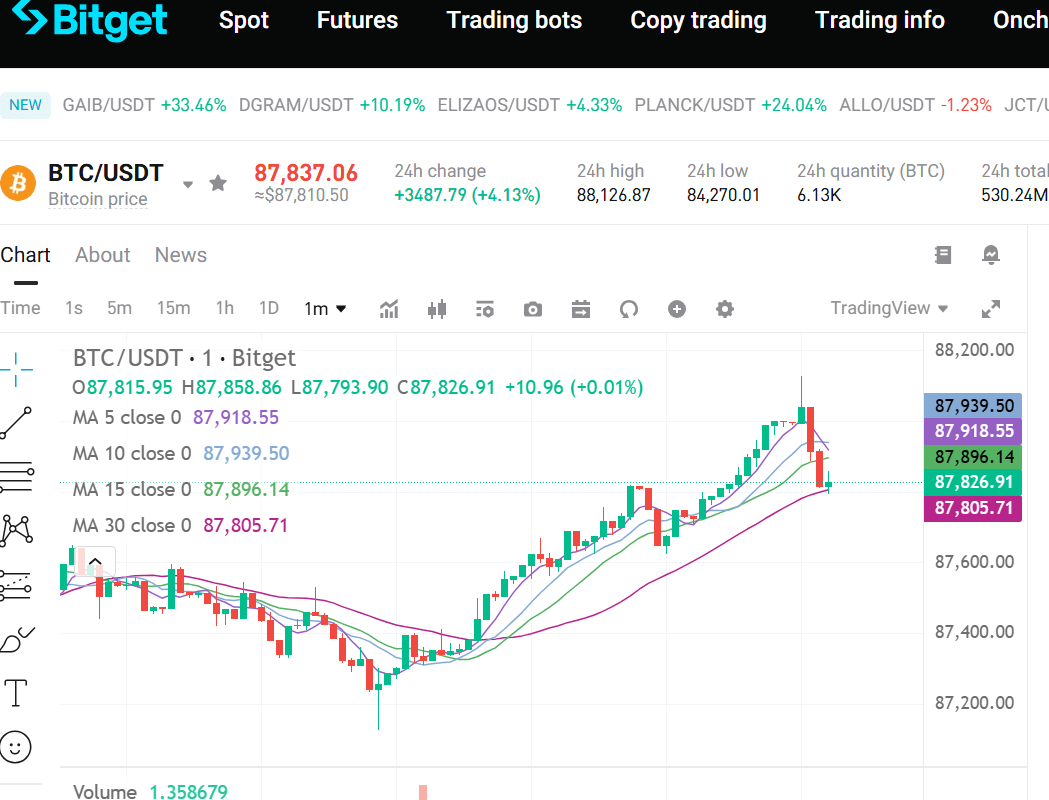Open the Indicators panel icon

(x=389, y=308)
